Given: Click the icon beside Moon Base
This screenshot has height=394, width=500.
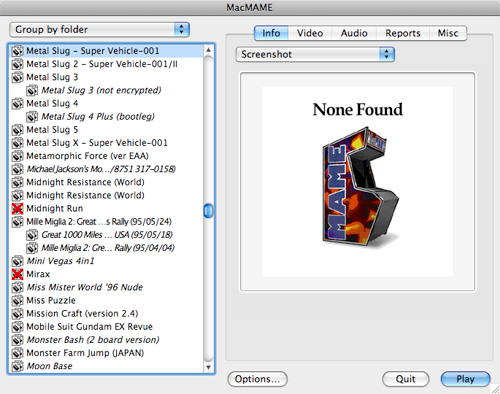Looking at the screenshot, I should (x=17, y=366).
